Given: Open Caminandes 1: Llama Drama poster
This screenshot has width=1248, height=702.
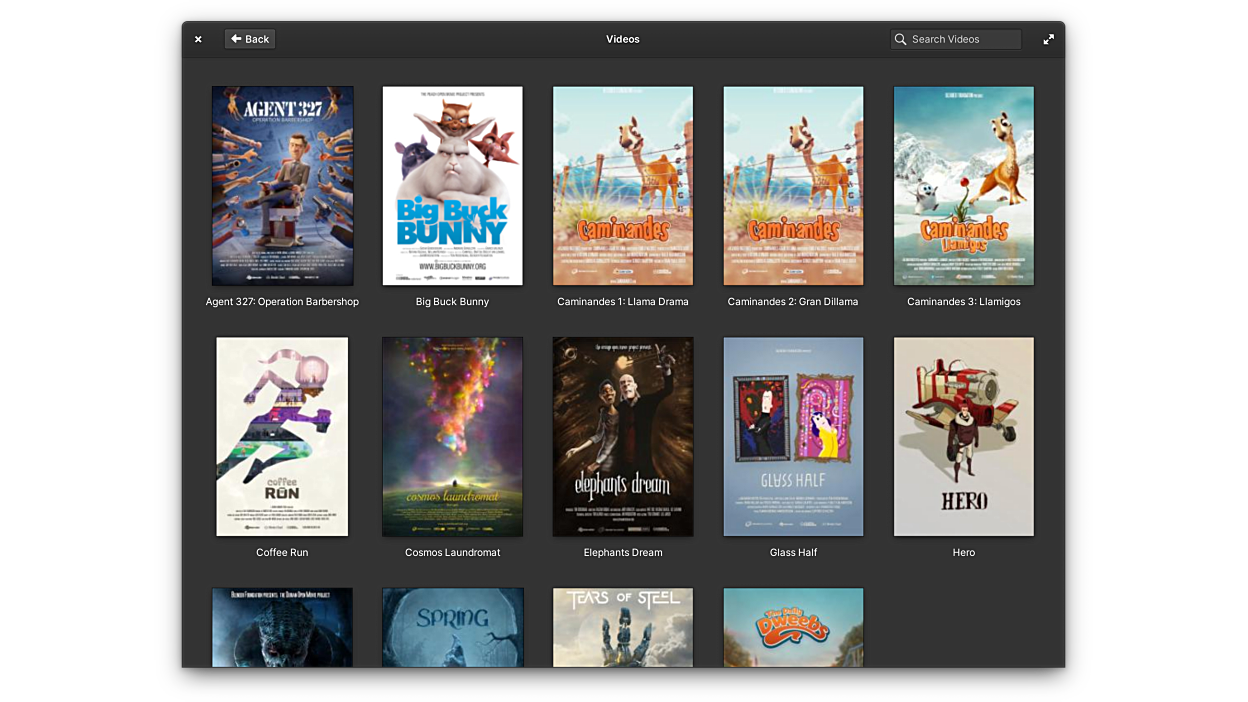Looking at the screenshot, I should [623, 186].
